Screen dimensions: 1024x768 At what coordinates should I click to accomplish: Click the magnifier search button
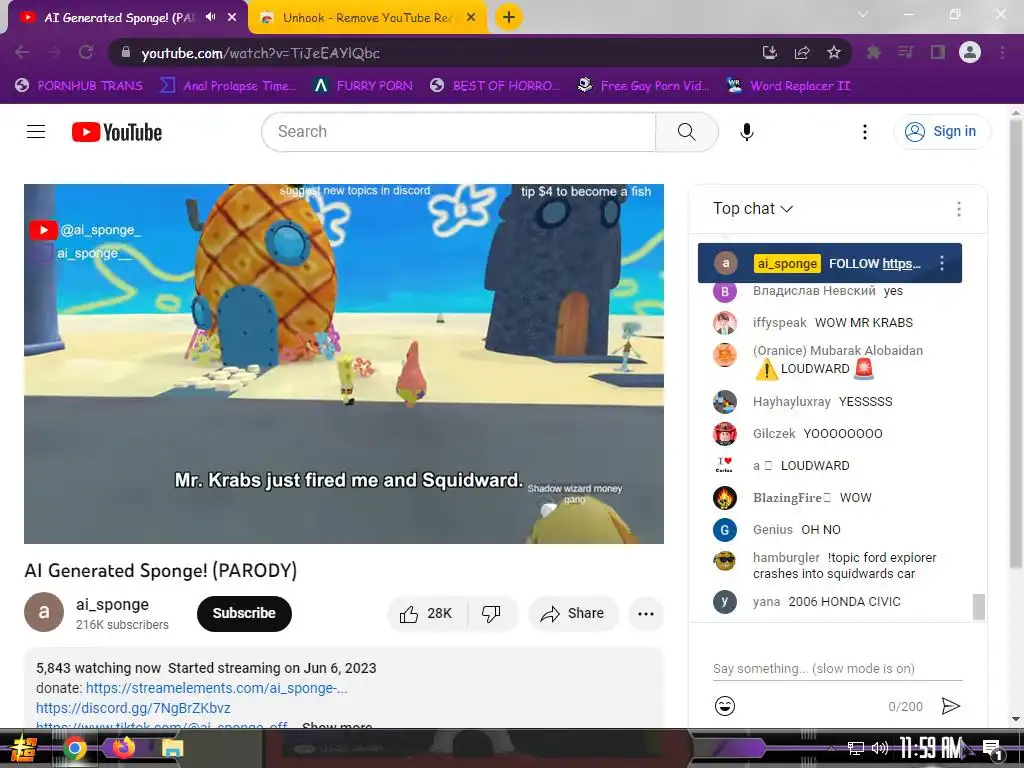click(686, 132)
